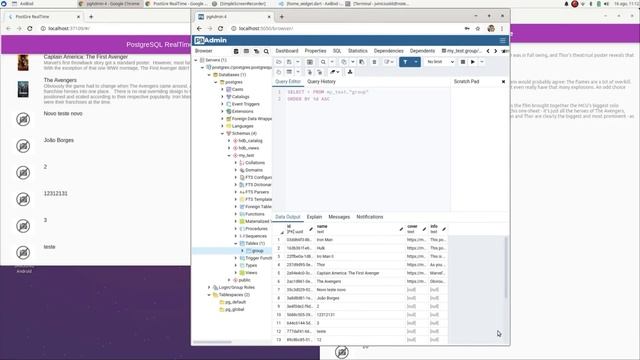The image size is (640, 360).
Task: Collapse the my_test schema node
Action: tap(229, 156)
